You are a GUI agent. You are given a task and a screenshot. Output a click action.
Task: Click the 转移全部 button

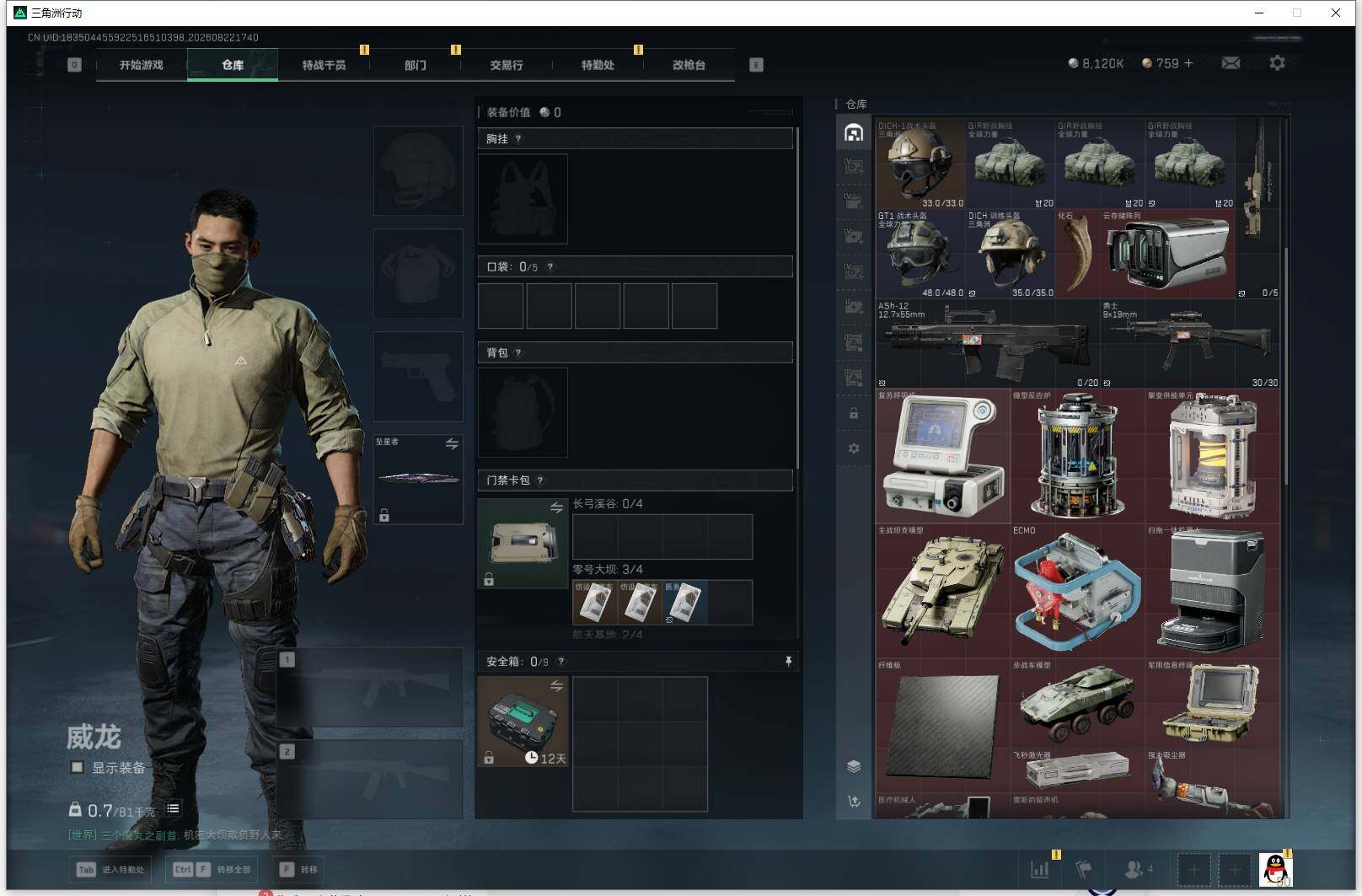(212, 869)
